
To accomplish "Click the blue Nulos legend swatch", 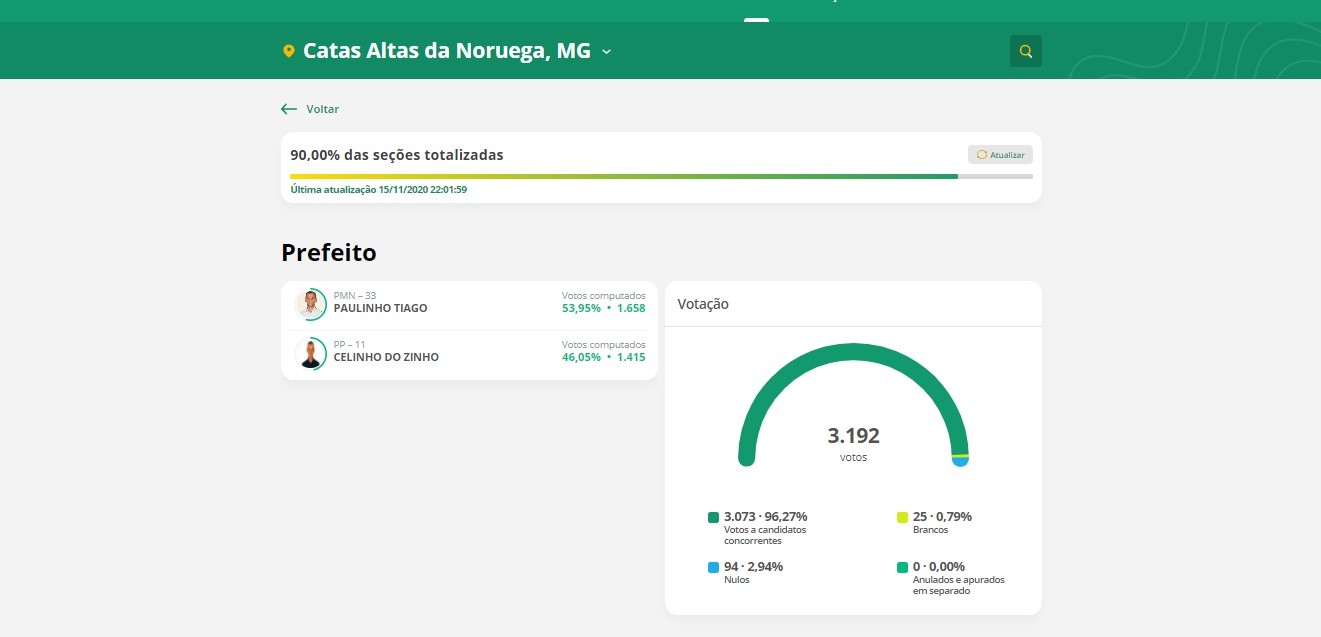I will [x=713, y=567].
